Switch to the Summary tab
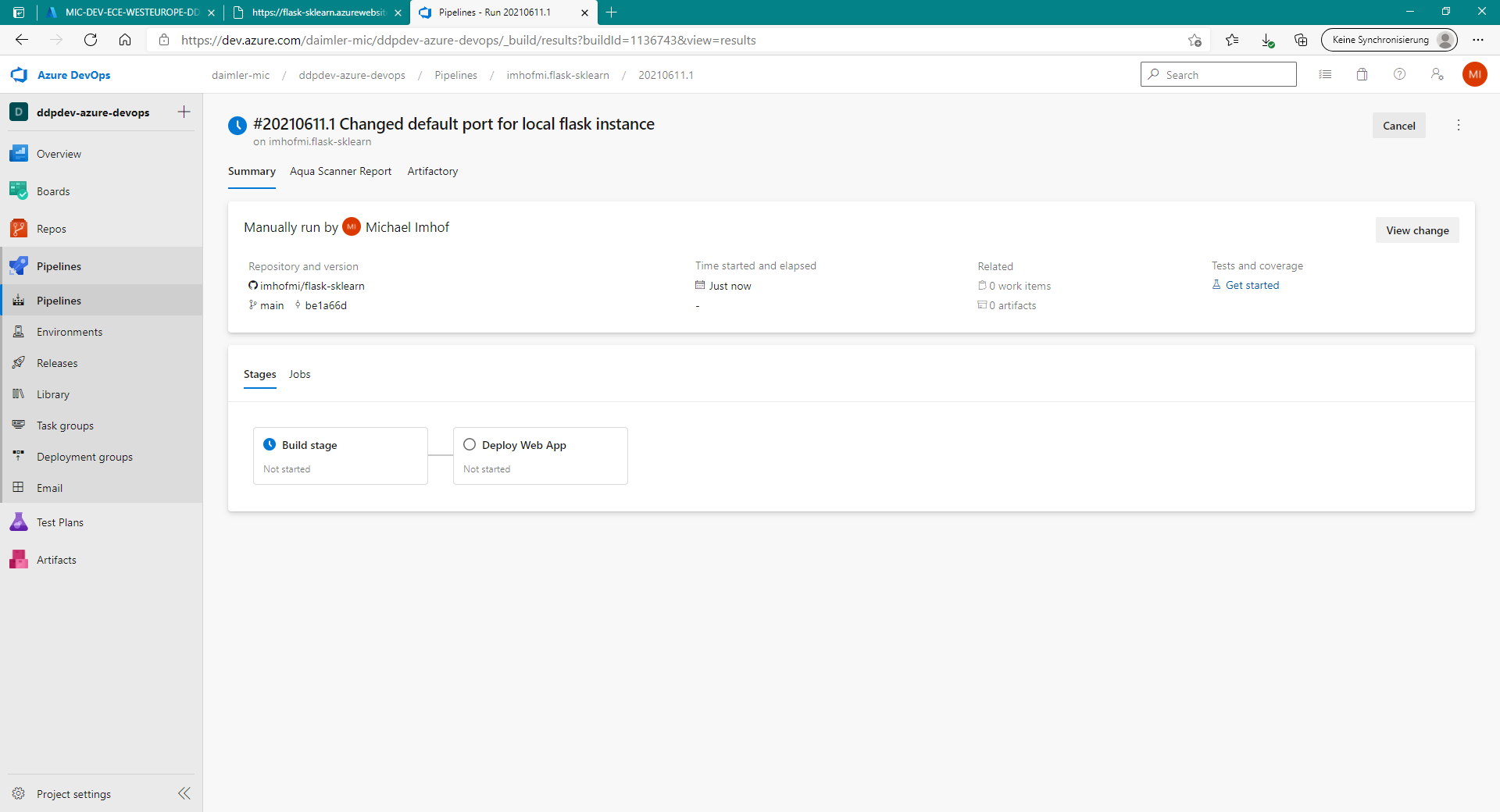1500x812 pixels. pyautogui.click(x=252, y=171)
